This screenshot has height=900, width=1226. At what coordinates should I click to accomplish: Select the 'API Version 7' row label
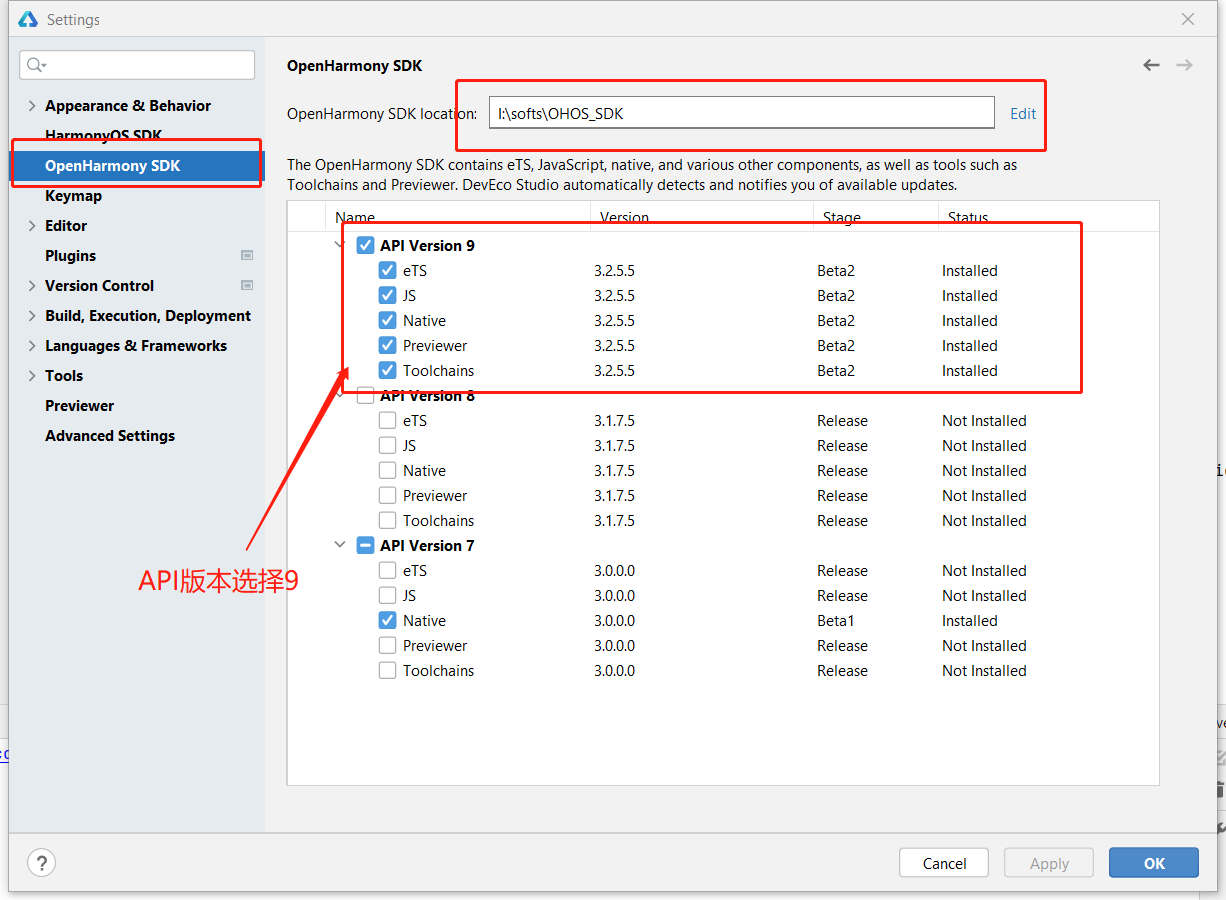coord(427,546)
